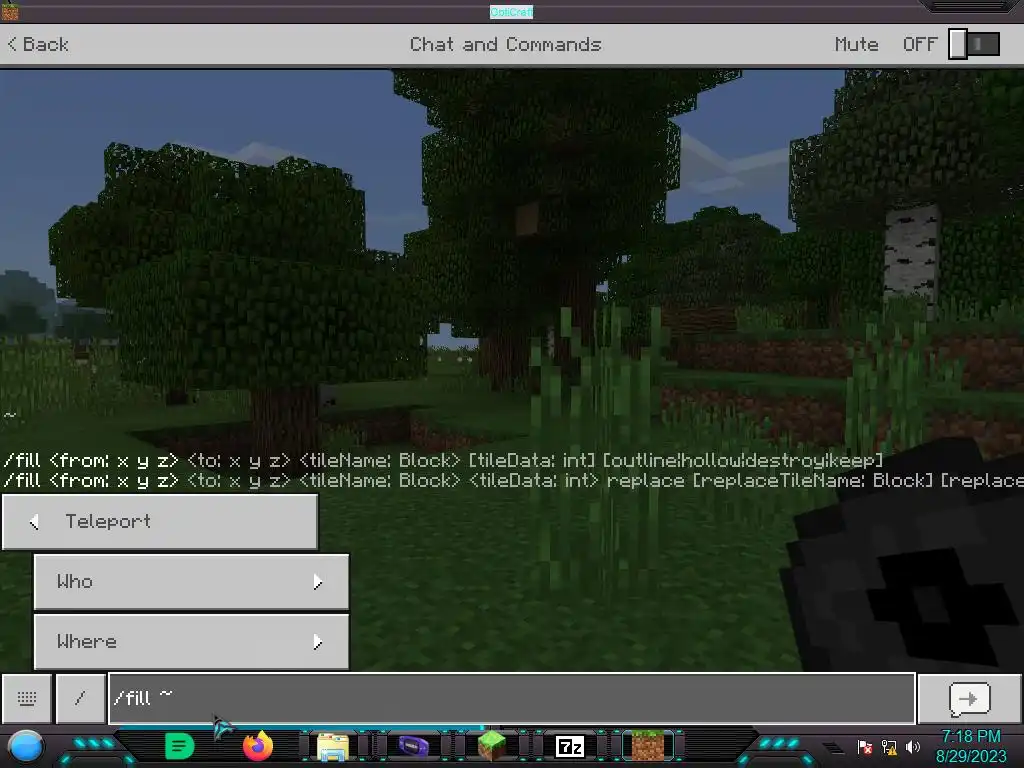Open the network status tray icon
This screenshot has height=768, width=1024.
(x=889, y=747)
